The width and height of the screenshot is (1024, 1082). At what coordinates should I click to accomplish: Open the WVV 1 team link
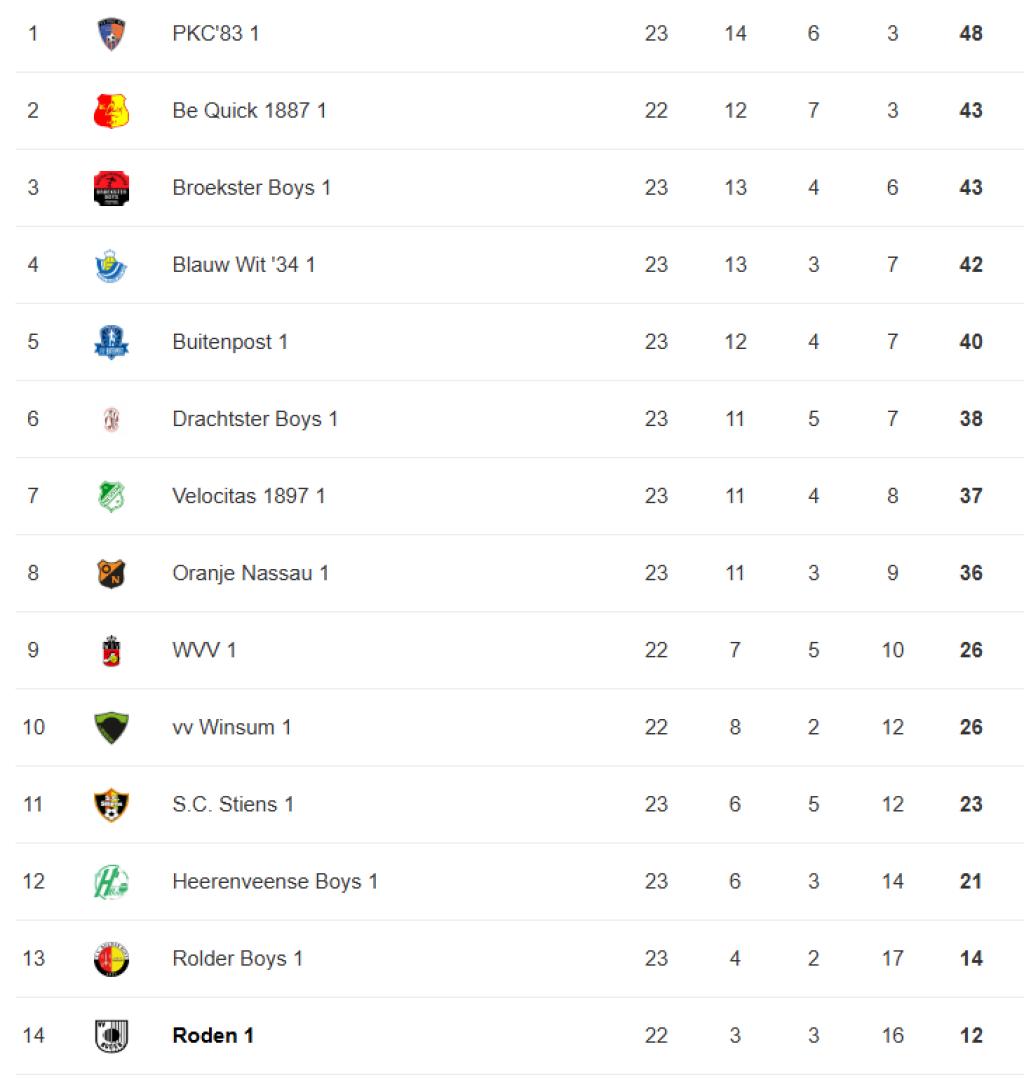click(204, 650)
